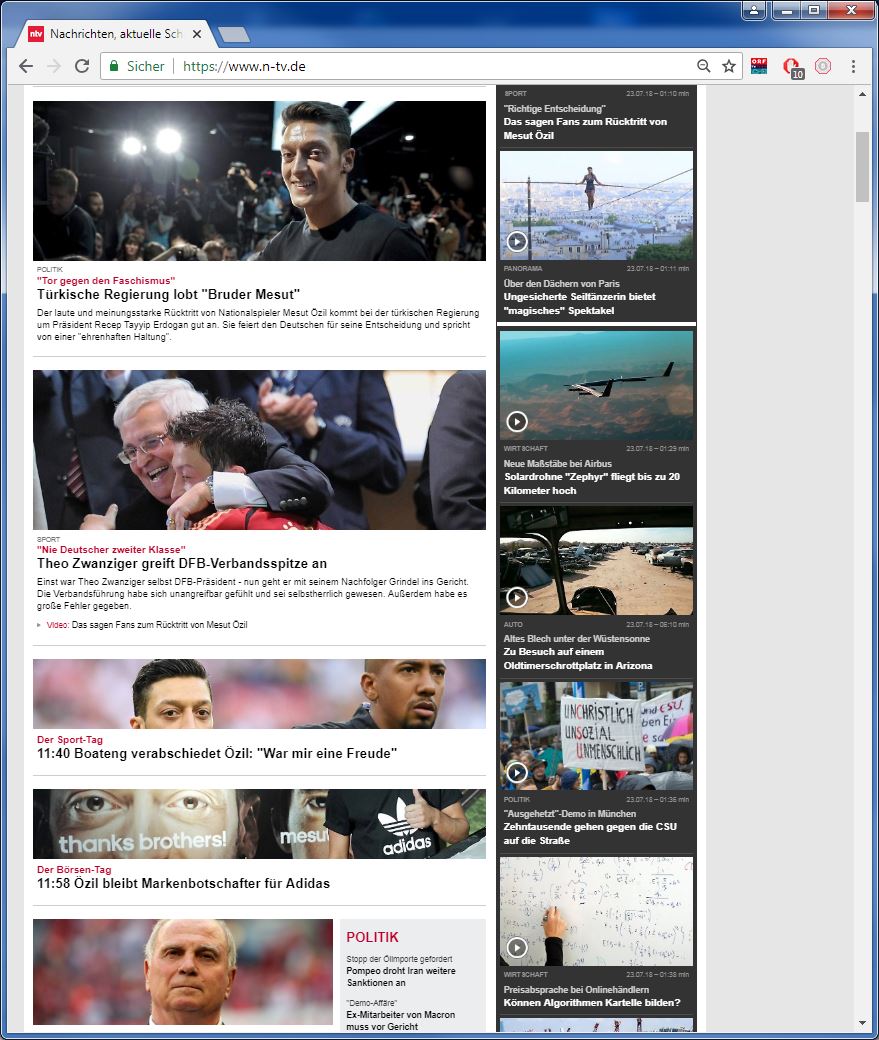
Task: Play the whiteboard algorithm video
Action: click(517, 947)
